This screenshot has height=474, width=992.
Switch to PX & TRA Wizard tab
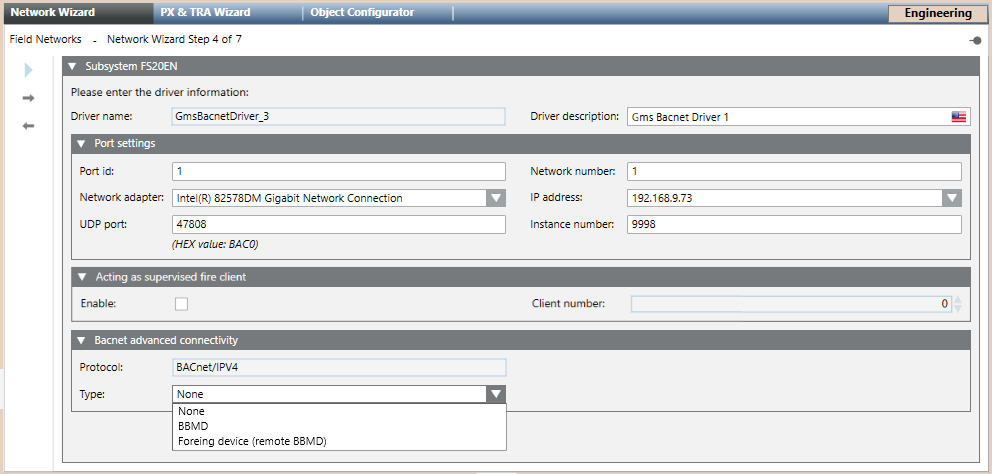click(206, 12)
